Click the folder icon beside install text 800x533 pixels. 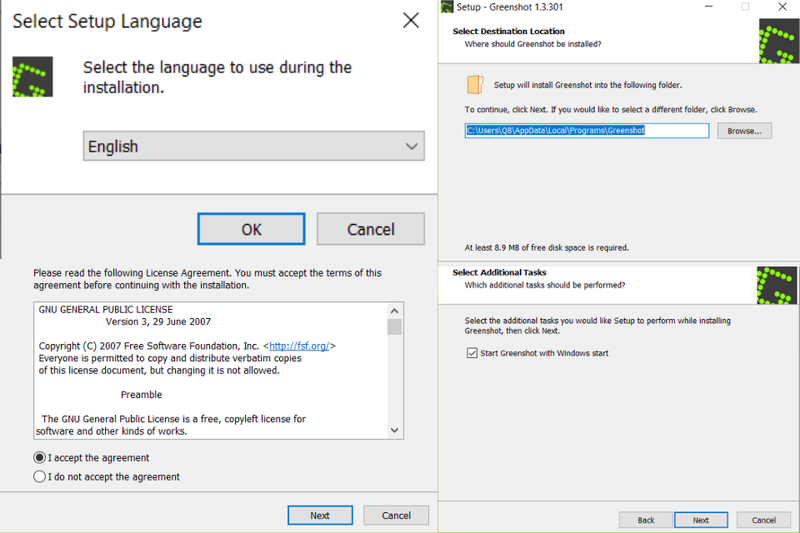tap(474, 85)
